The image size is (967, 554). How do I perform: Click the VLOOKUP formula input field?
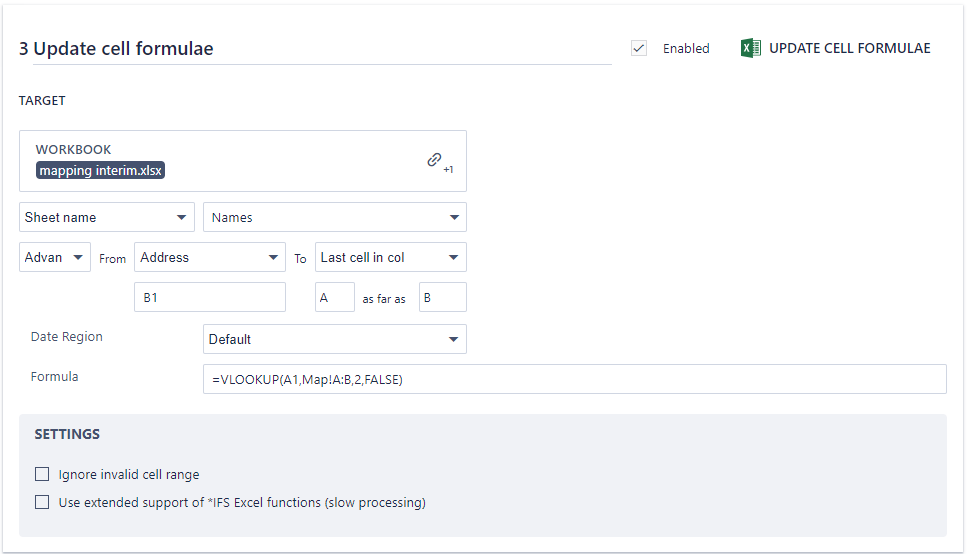tap(574, 379)
